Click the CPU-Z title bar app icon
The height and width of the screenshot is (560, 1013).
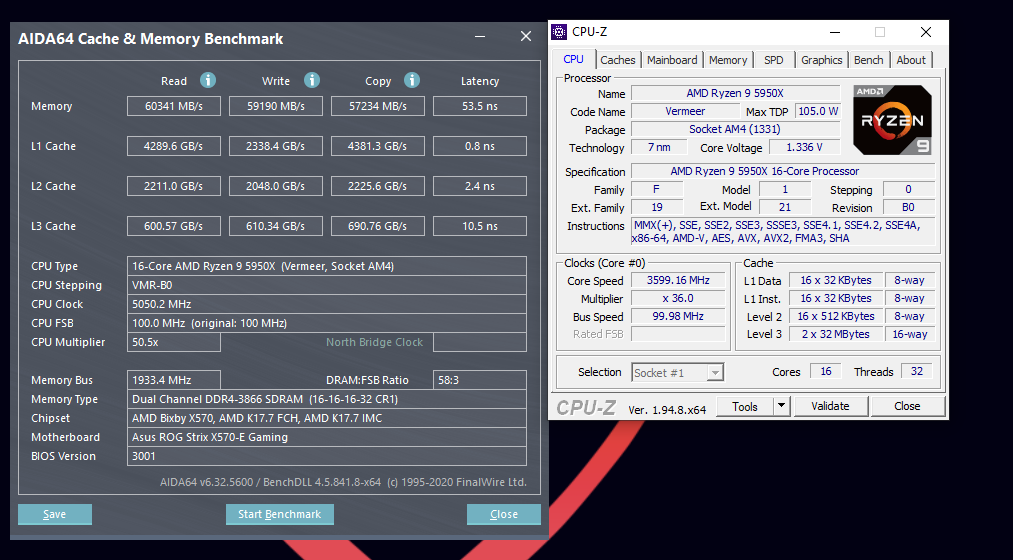tap(559, 32)
